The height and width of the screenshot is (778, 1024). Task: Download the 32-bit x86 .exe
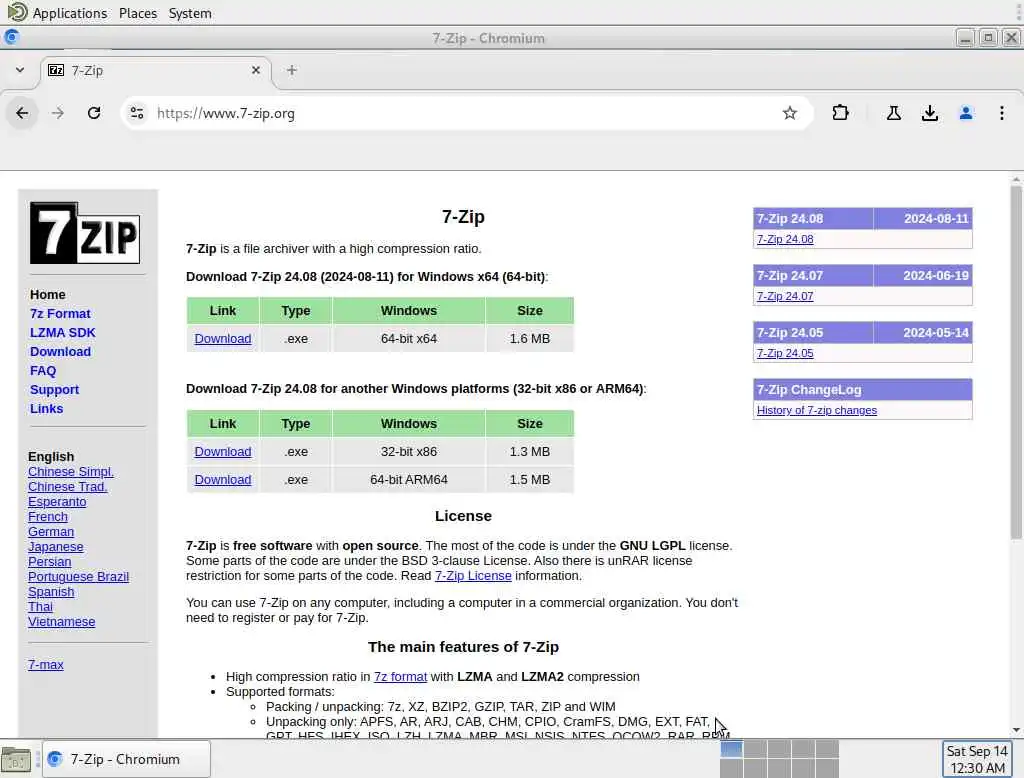click(223, 451)
